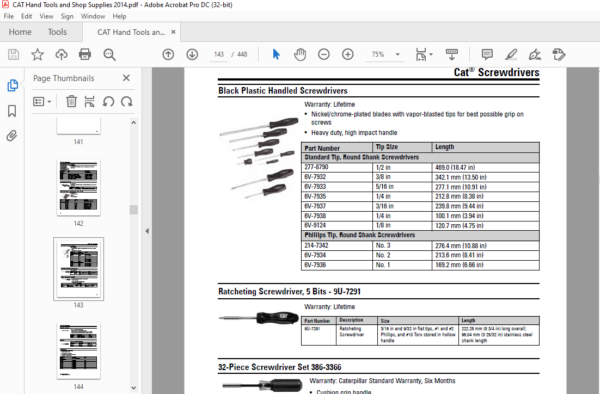Click the Print file icon
Image resolution: width=600 pixels, height=394 pixels.
(x=85, y=54)
